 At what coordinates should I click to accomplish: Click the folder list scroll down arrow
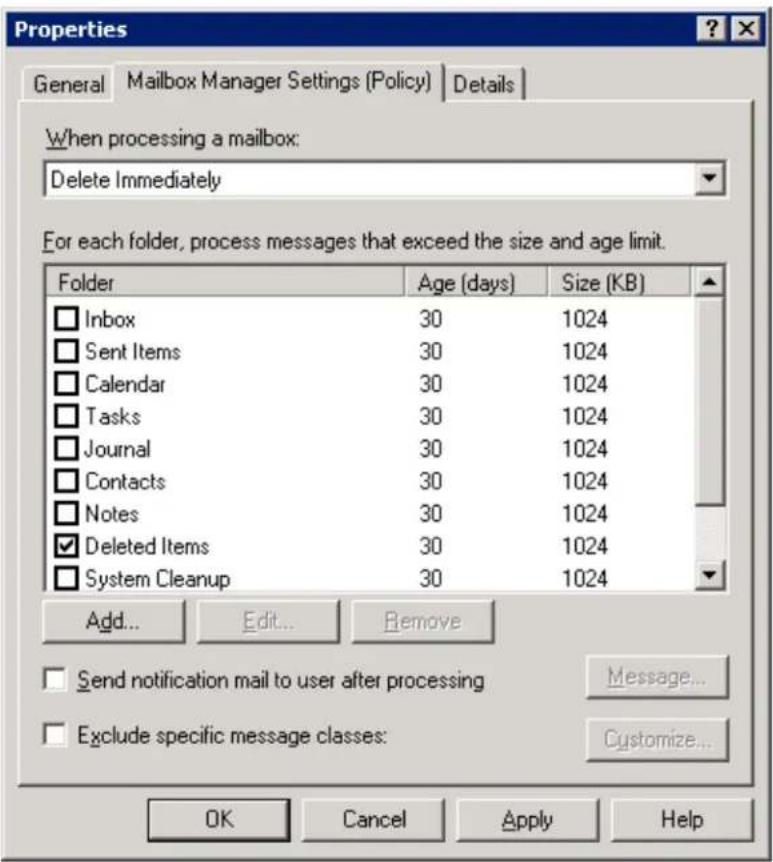[x=709, y=575]
